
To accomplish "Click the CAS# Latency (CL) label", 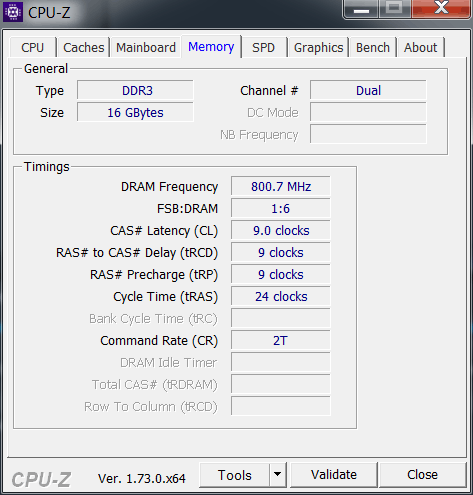I will click(164, 231).
